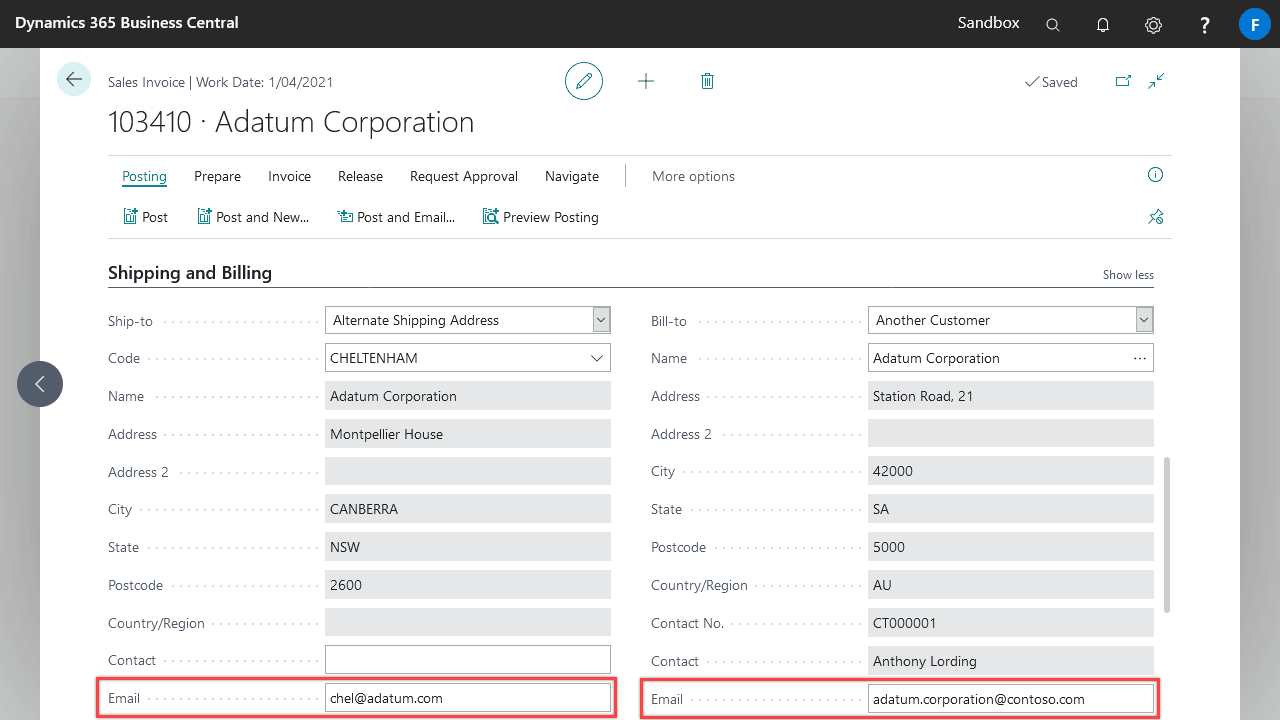
Task: Click Ship-to Email field chel@adatum.com
Action: click(x=468, y=698)
